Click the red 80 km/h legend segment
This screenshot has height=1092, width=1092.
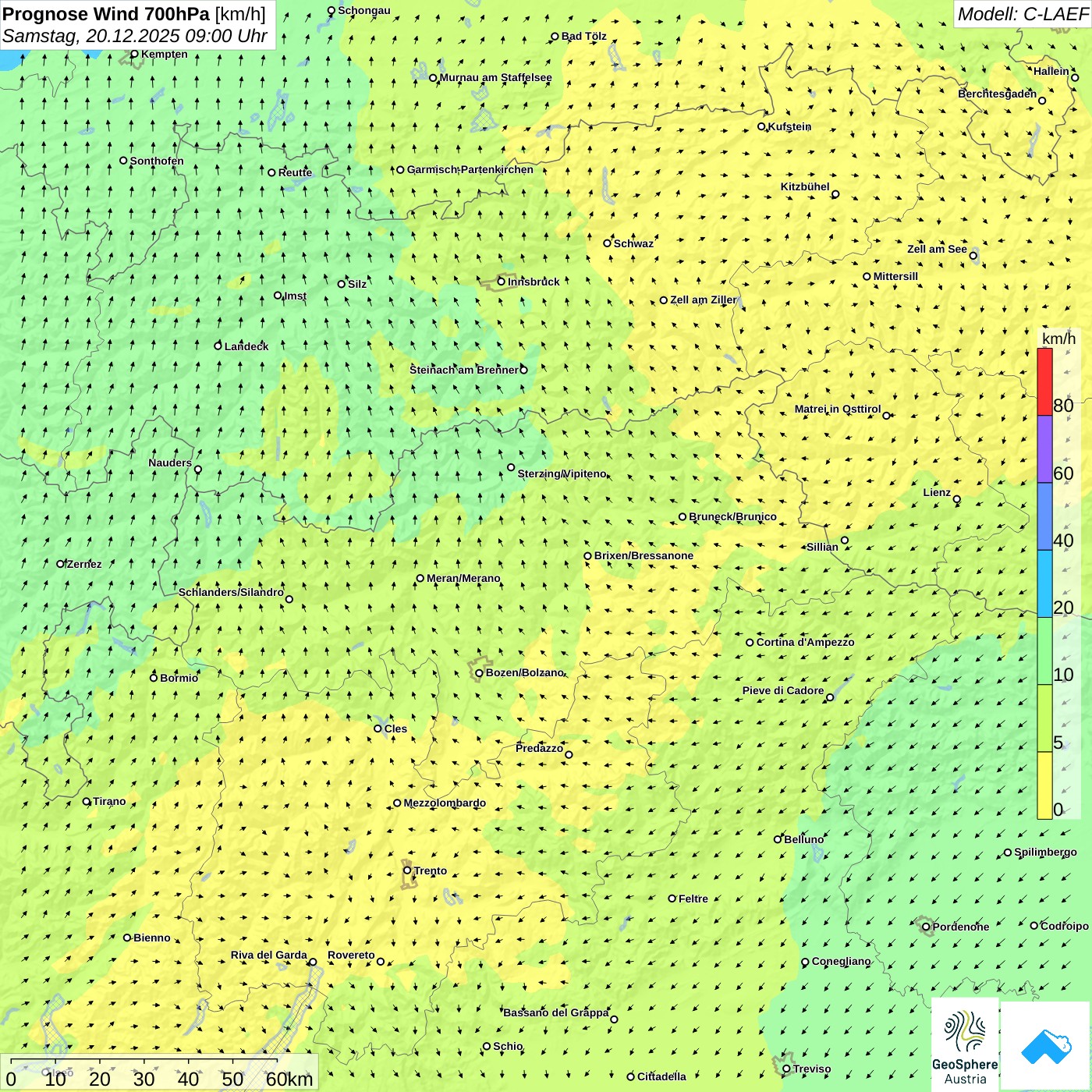click(1044, 381)
